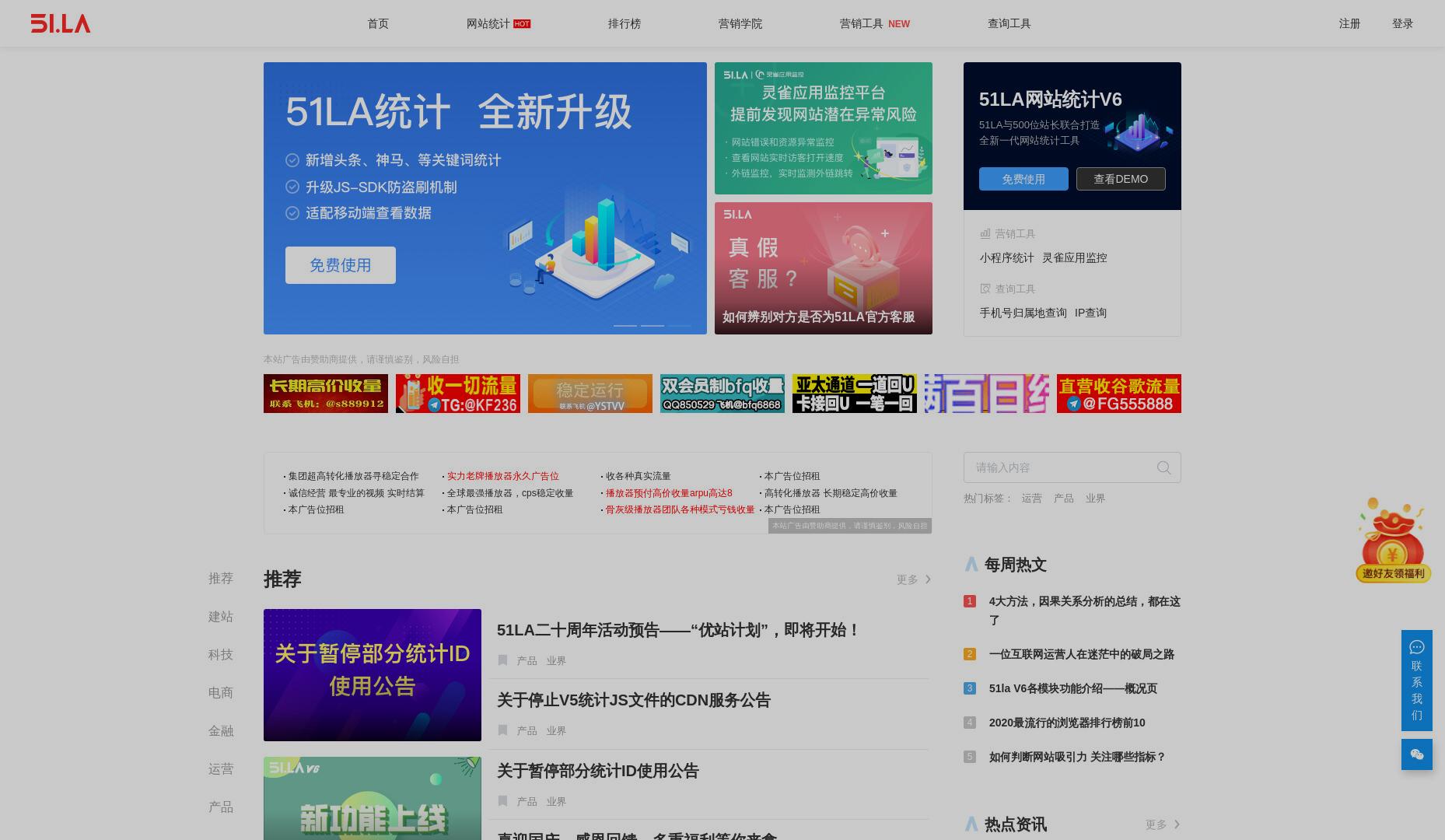Click rank 4 badge in weekly hot list

pos(969,723)
